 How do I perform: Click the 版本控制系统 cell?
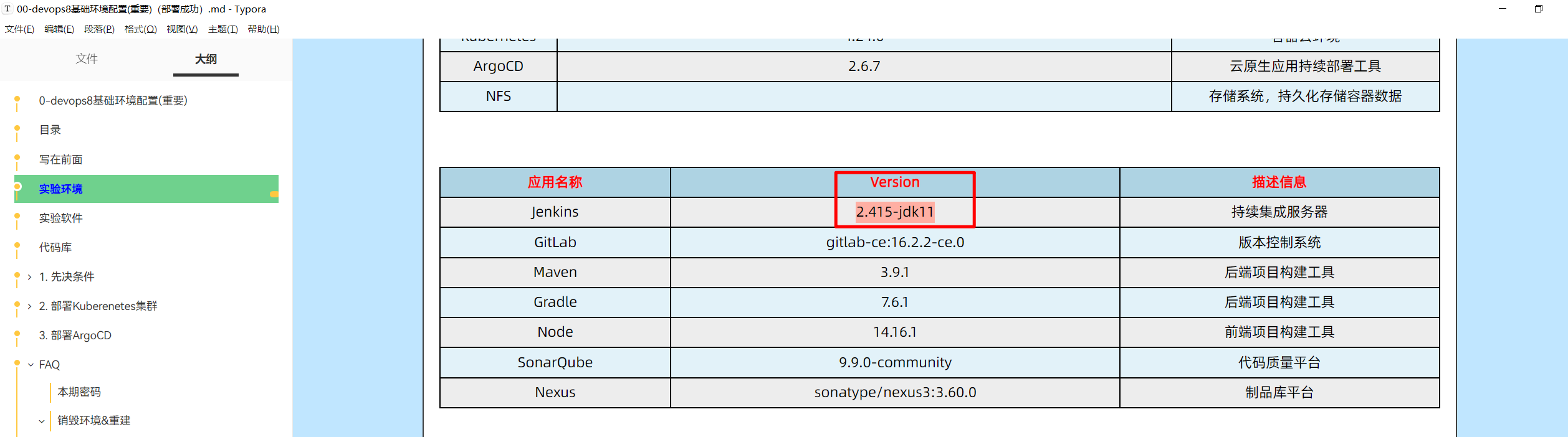(1279, 242)
